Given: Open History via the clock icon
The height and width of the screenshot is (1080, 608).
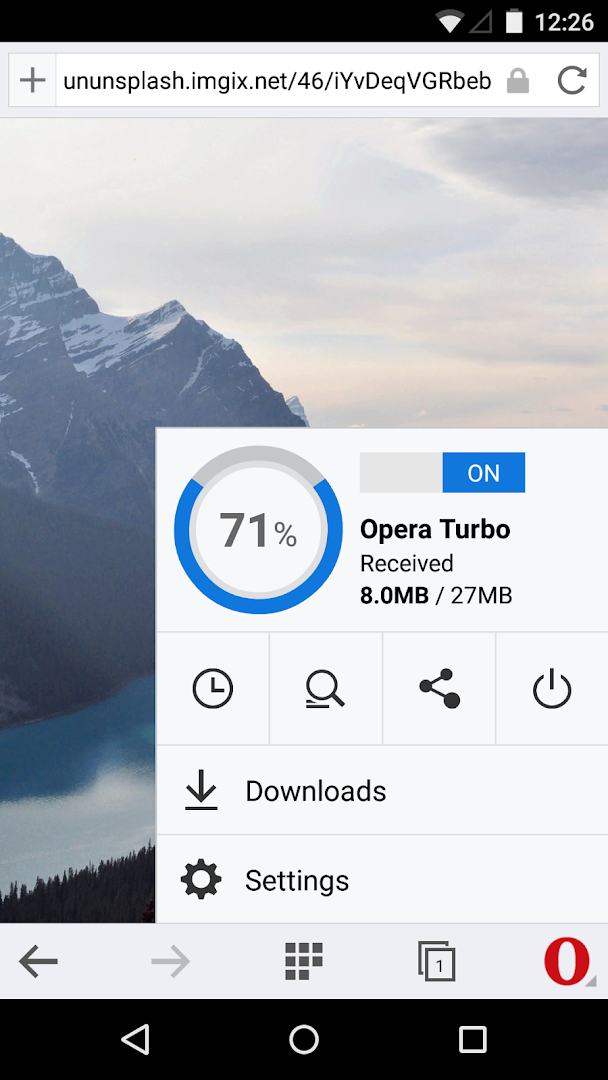Looking at the screenshot, I should click(x=213, y=689).
